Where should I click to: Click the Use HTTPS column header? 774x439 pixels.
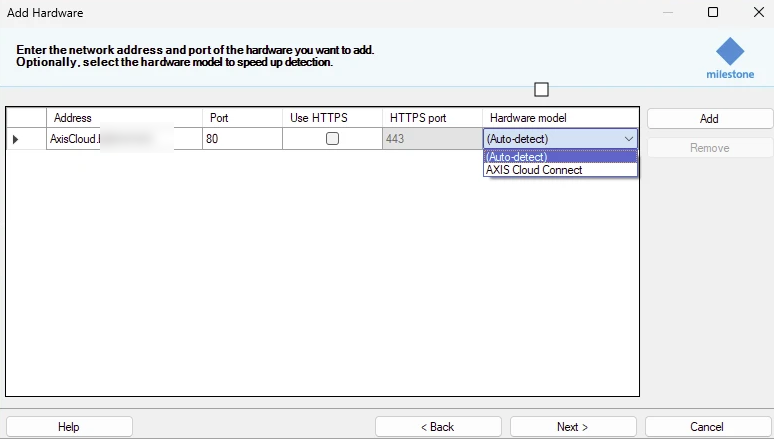coord(332,118)
